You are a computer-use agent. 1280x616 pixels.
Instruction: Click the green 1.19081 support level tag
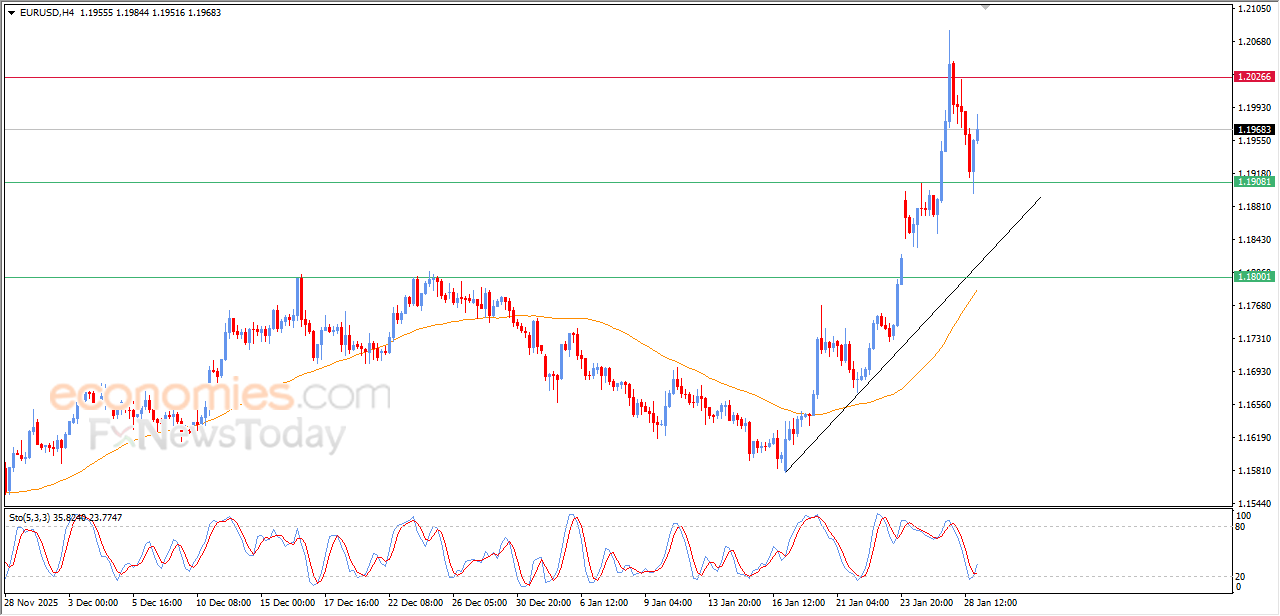(x=1255, y=184)
